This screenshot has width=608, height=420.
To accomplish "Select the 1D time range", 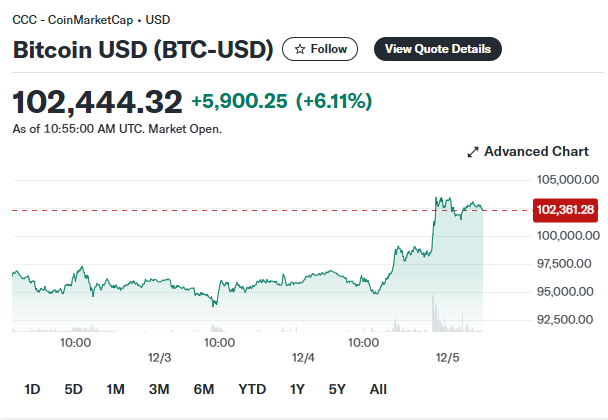I will click(32, 389).
